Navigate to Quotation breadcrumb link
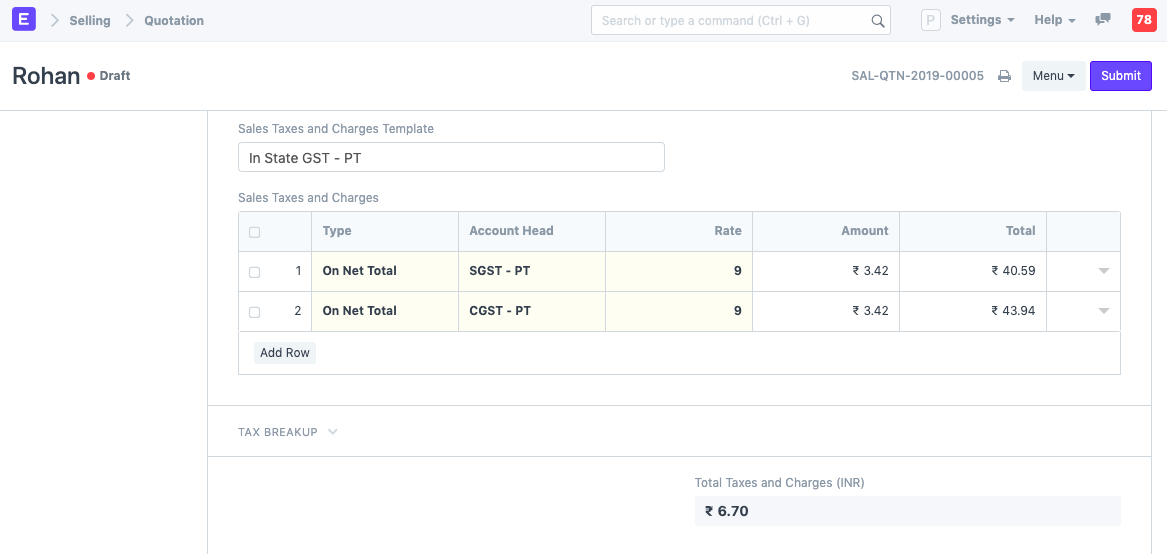1167x554 pixels. (174, 20)
